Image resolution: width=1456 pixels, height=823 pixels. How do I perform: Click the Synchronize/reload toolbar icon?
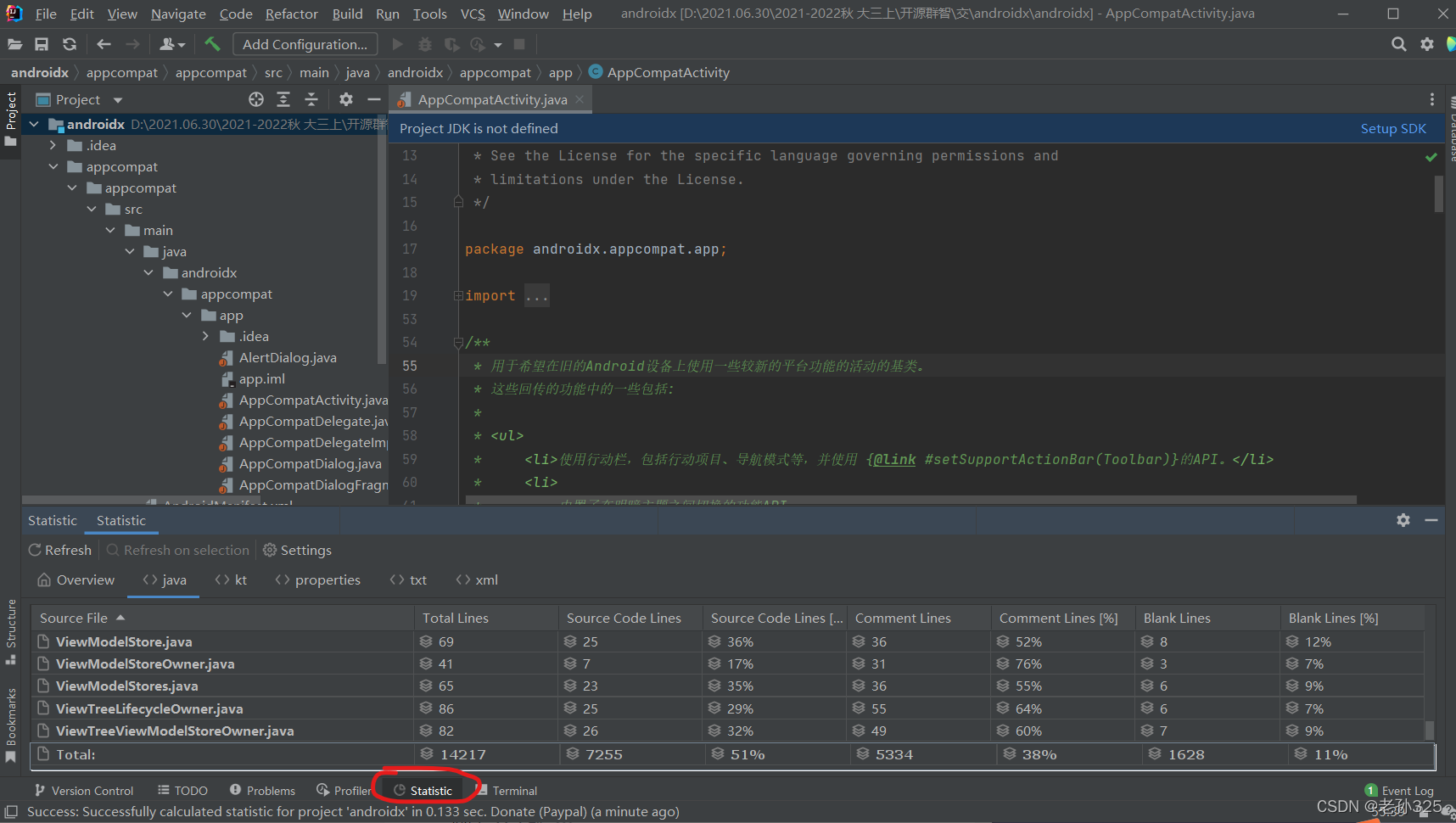coord(70,44)
